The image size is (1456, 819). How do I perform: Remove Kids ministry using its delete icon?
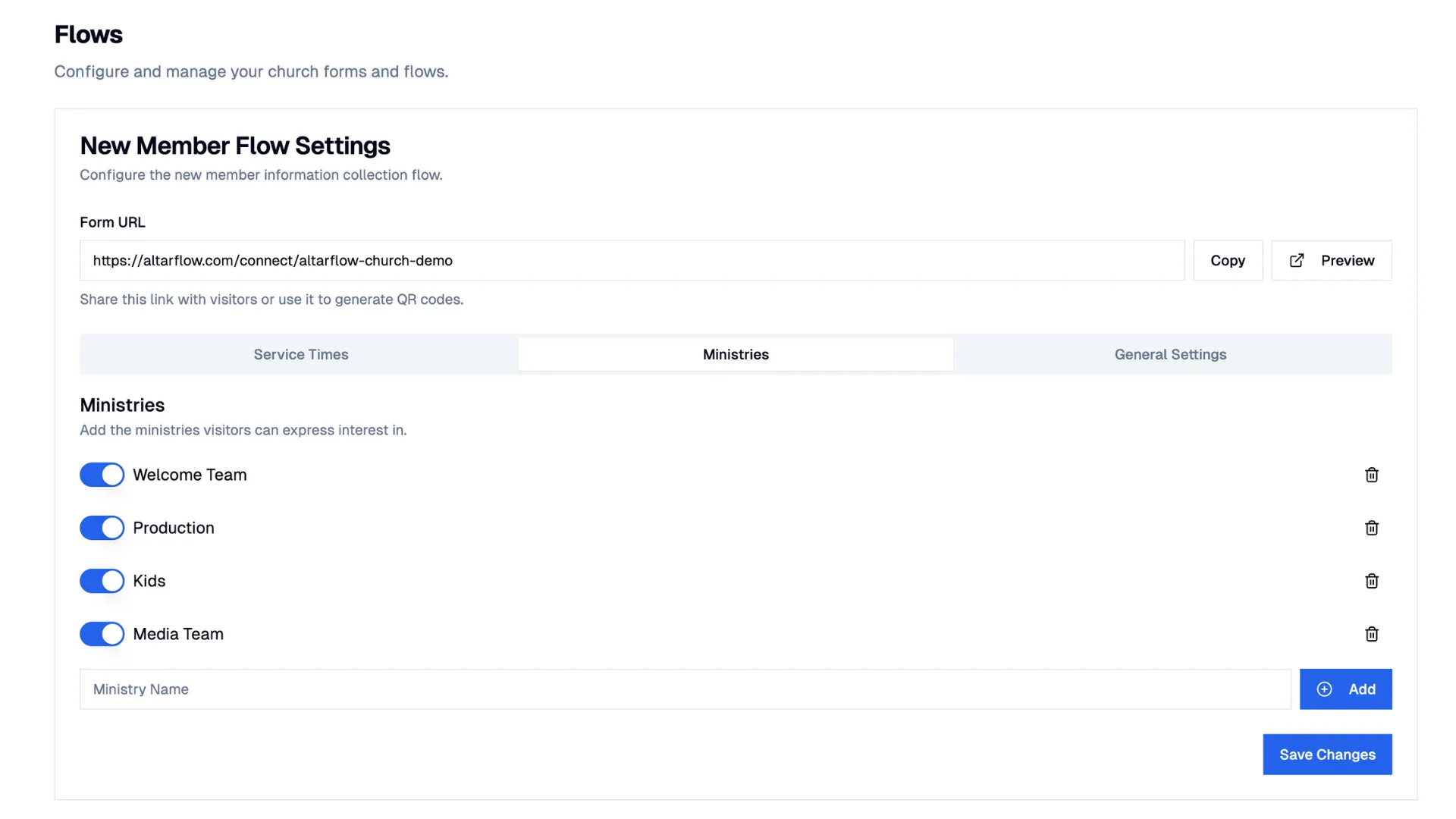click(1371, 581)
